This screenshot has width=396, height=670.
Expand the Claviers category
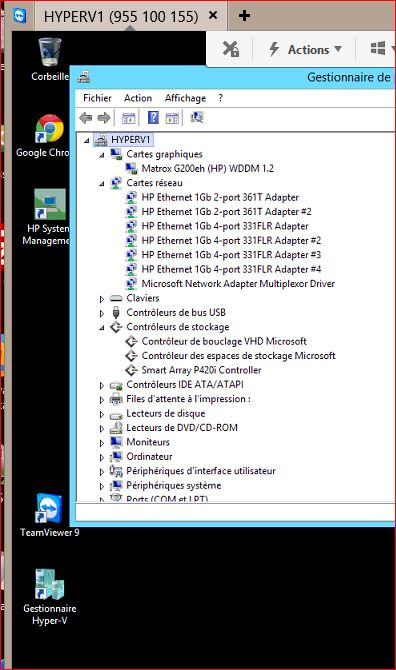pyautogui.click(x=102, y=299)
